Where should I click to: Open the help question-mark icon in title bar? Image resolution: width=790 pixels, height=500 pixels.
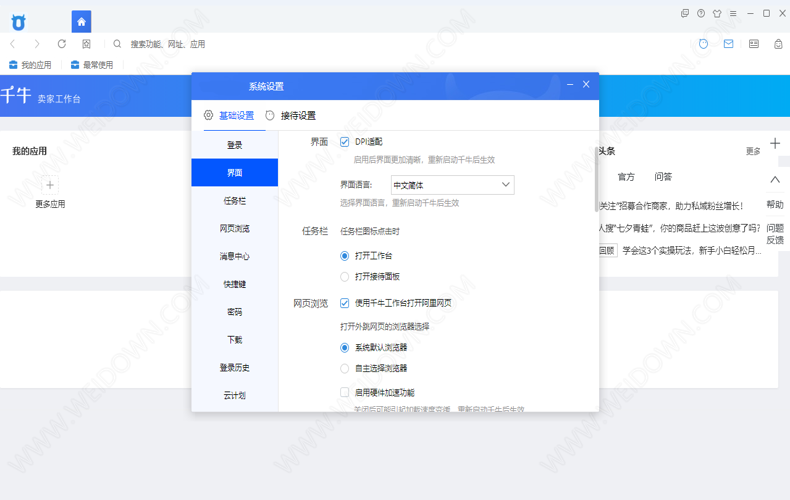point(701,13)
